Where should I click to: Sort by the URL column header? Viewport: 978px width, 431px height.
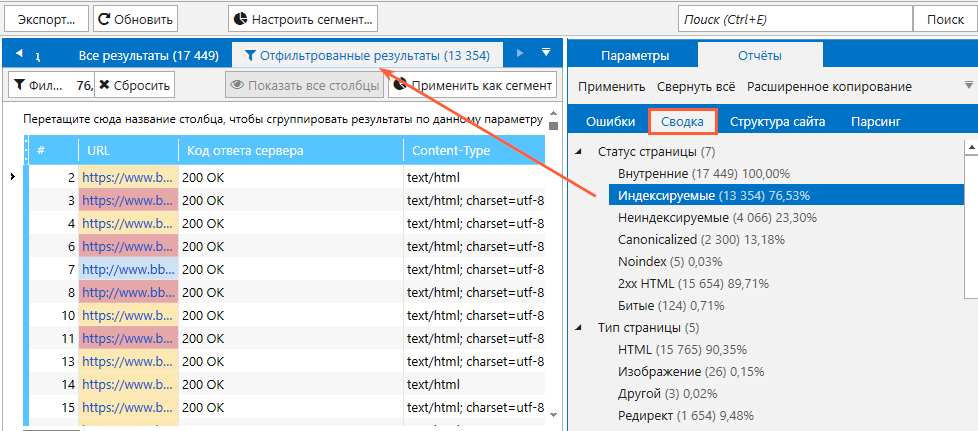tap(128, 150)
